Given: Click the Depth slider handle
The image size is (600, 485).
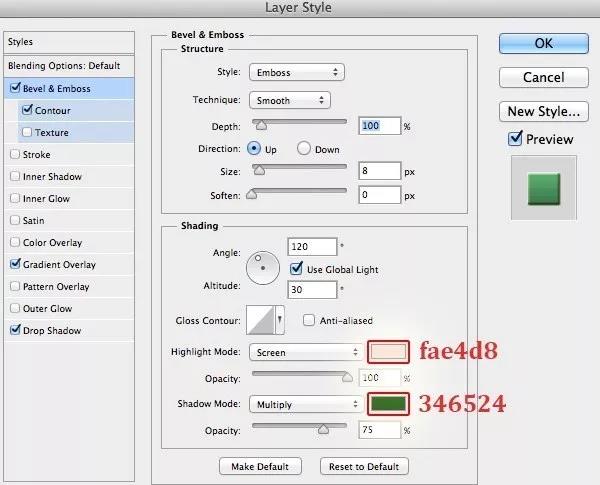Looking at the screenshot, I should (x=261, y=125).
